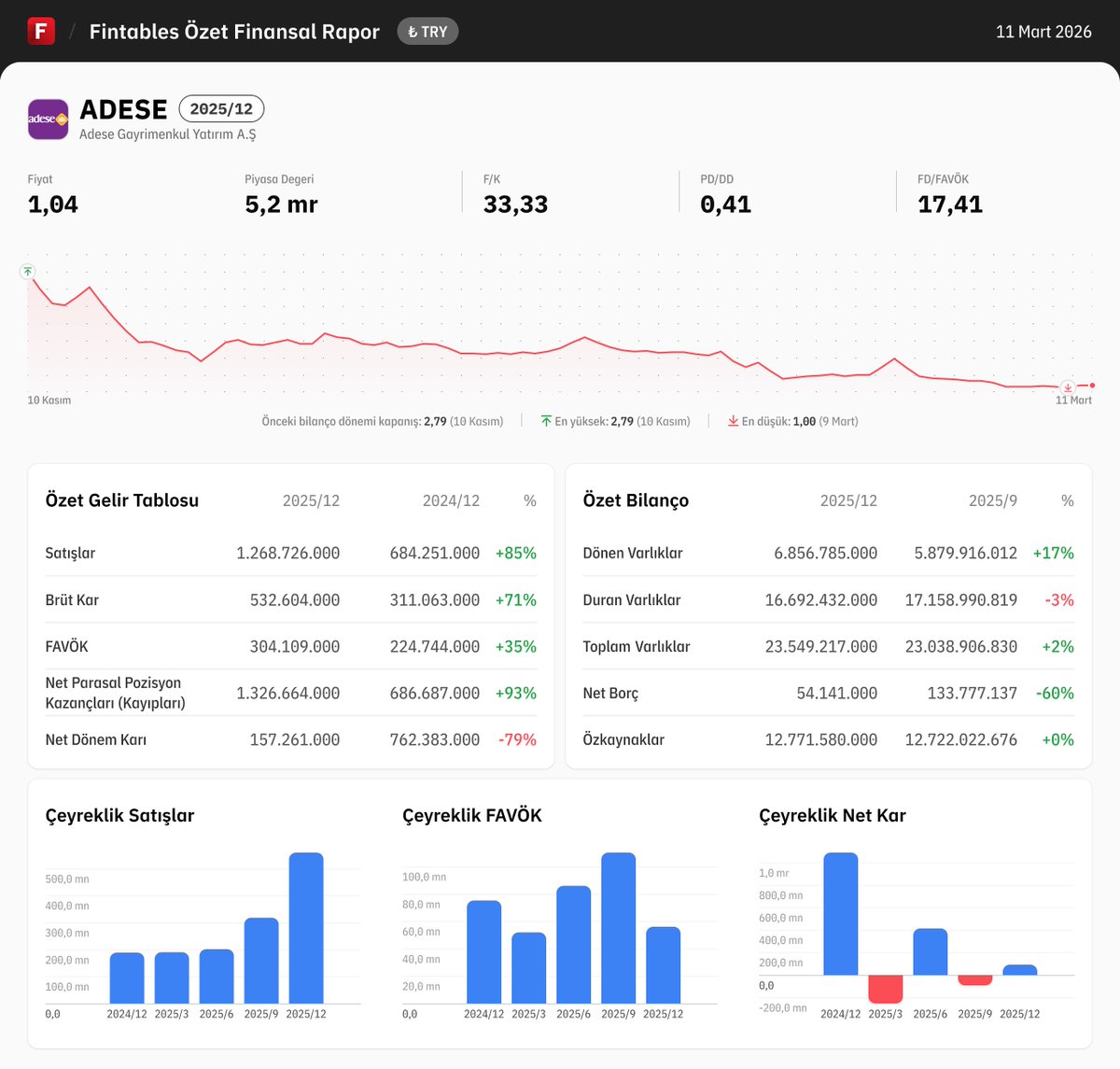The image size is (1120, 1069).
Task: Click the Piyasa Degeri value 5,2 mr
Action: click(x=281, y=204)
